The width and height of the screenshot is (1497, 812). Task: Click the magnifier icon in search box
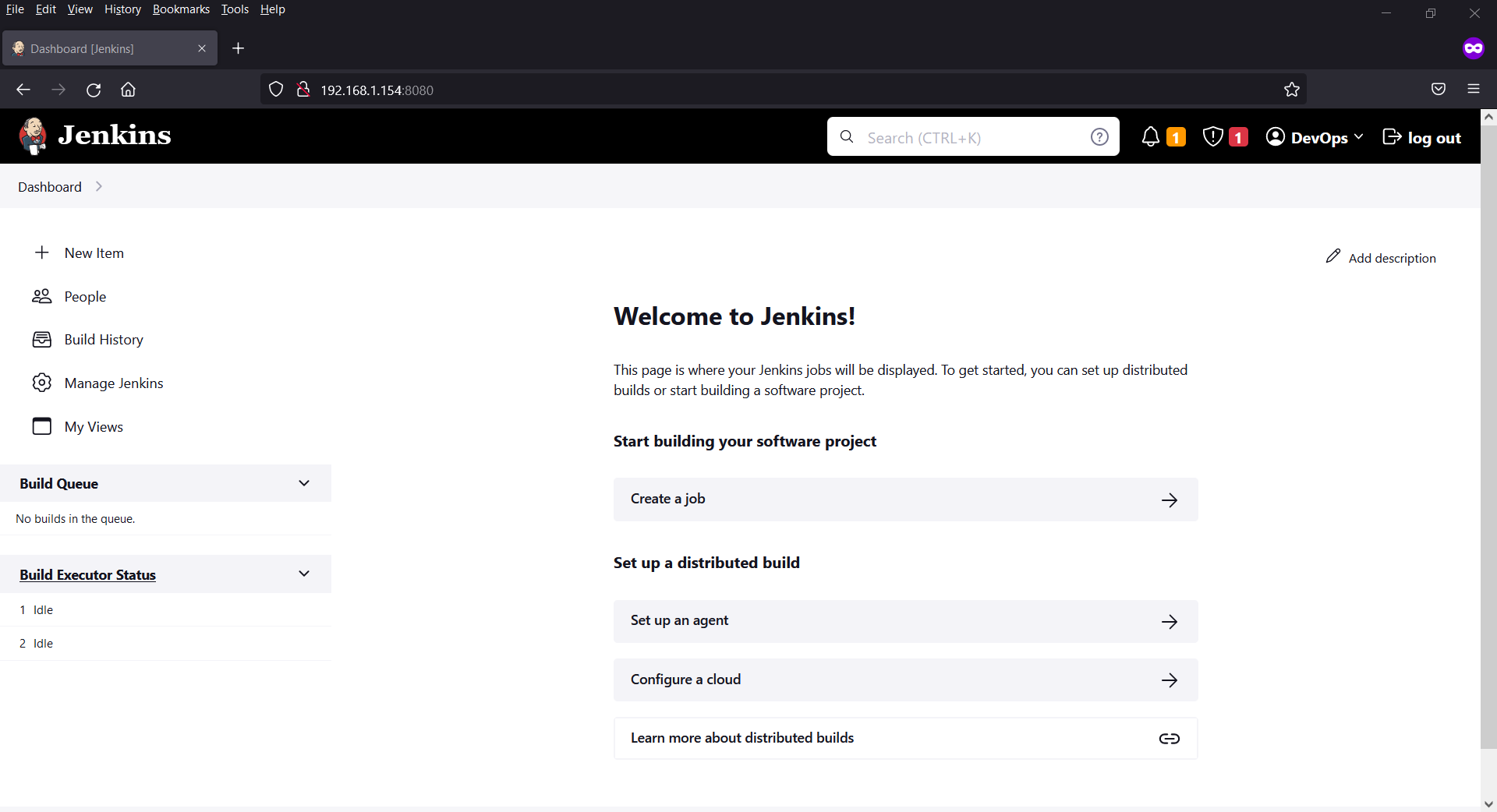coord(847,137)
